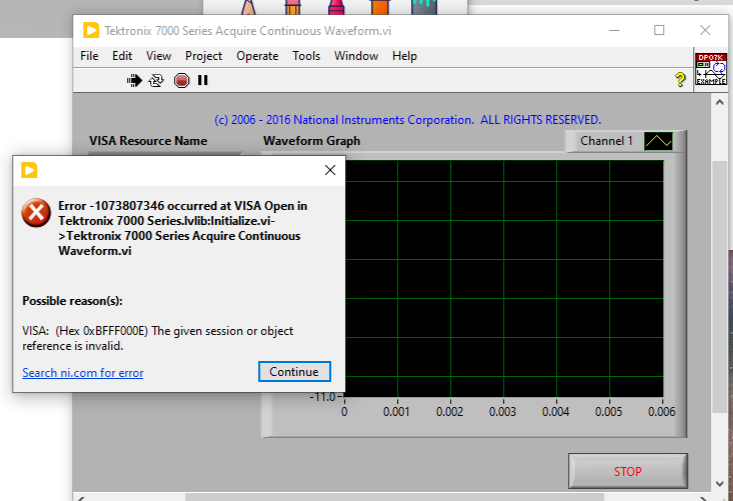Click the Continue button in error dialog
Screen dimensions: 733x501
click(x=294, y=372)
